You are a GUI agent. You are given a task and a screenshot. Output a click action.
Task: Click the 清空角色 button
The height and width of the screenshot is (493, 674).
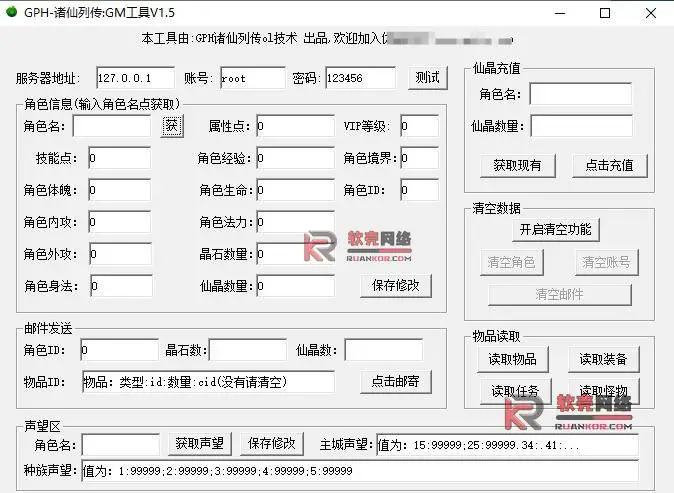(x=512, y=262)
